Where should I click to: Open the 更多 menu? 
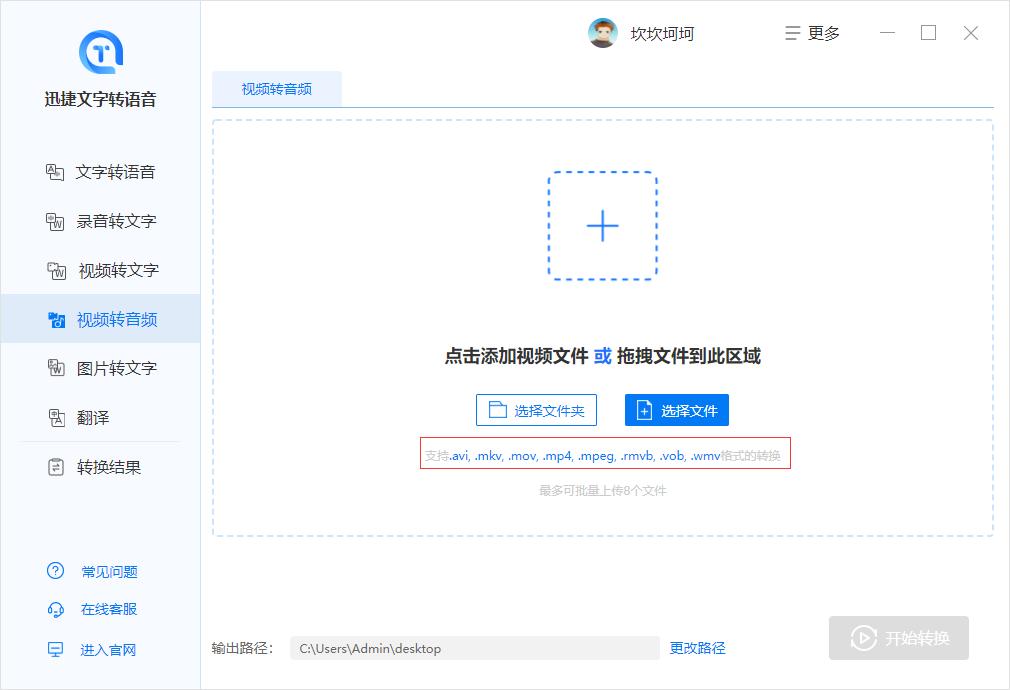(x=812, y=33)
